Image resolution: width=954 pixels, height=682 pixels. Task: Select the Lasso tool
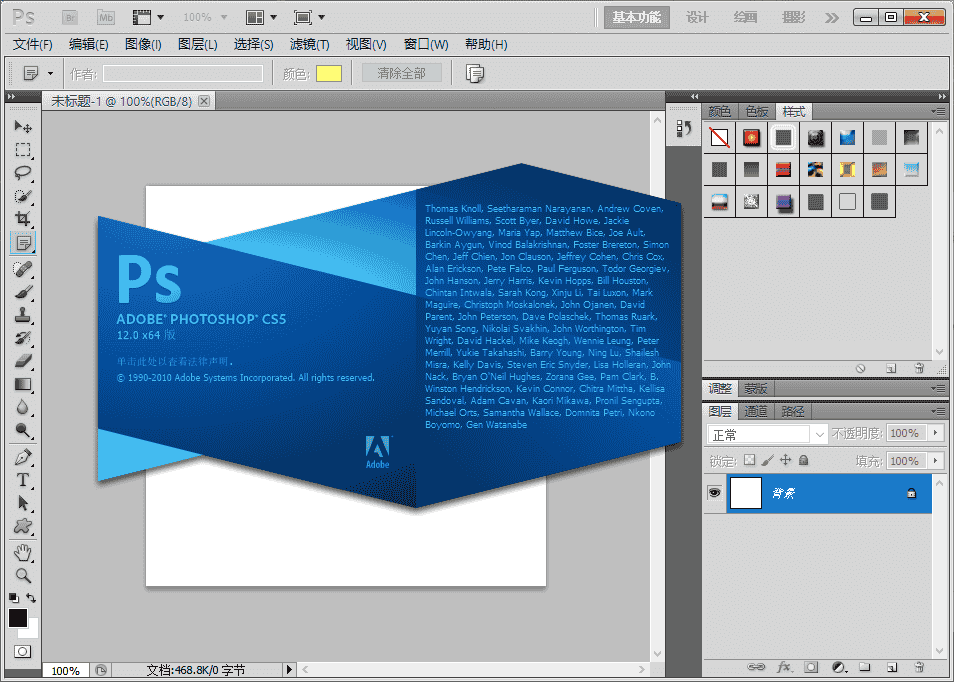[x=22, y=172]
